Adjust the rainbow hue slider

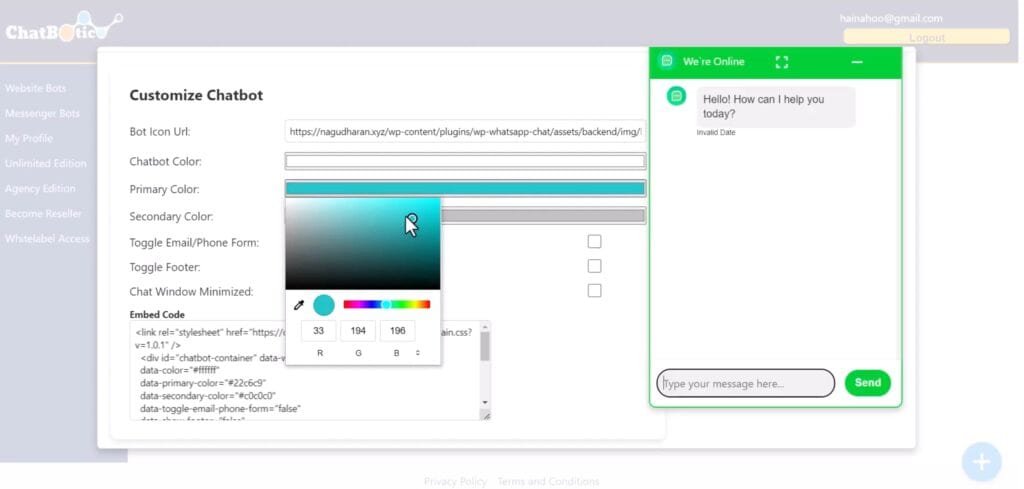pyautogui.click(x=387, y=304)
